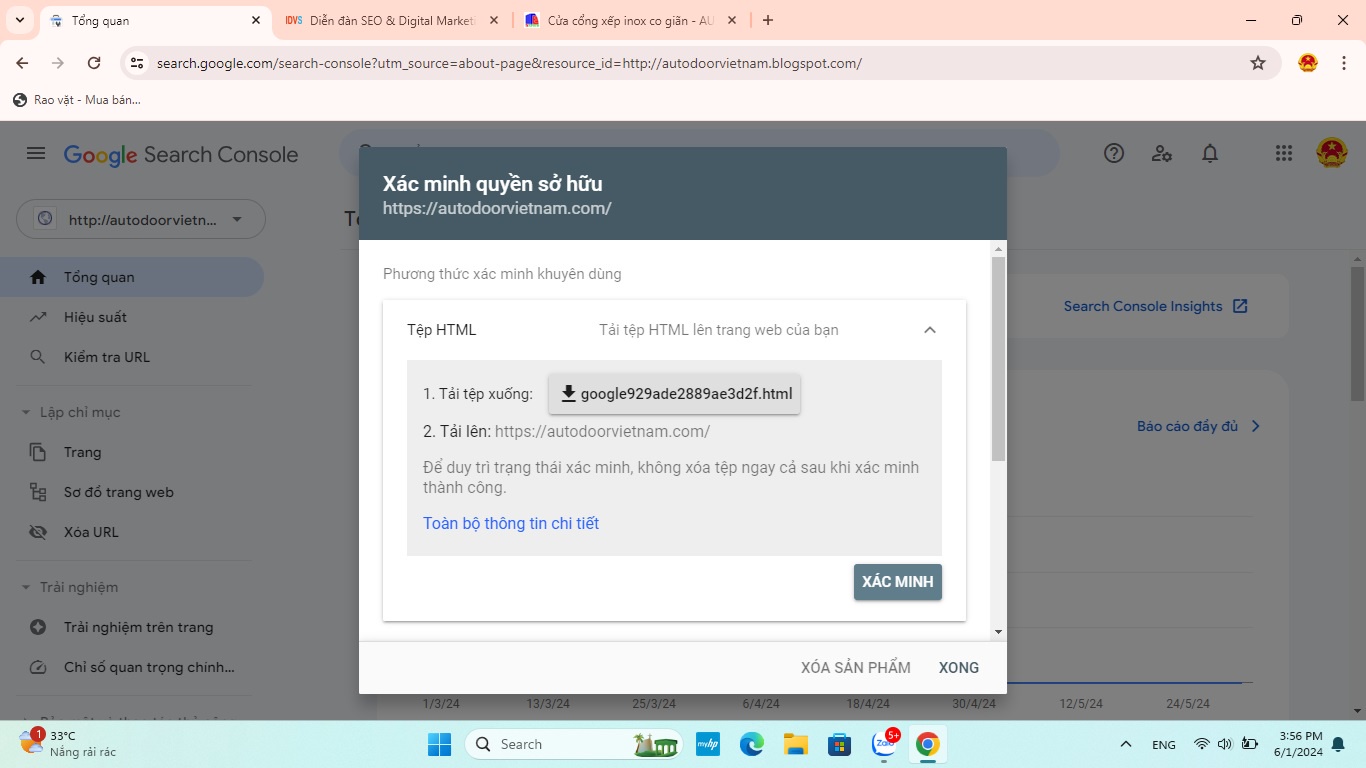
Task: Open Chrome three-dot menu
Action: (x=1342, y=63)
